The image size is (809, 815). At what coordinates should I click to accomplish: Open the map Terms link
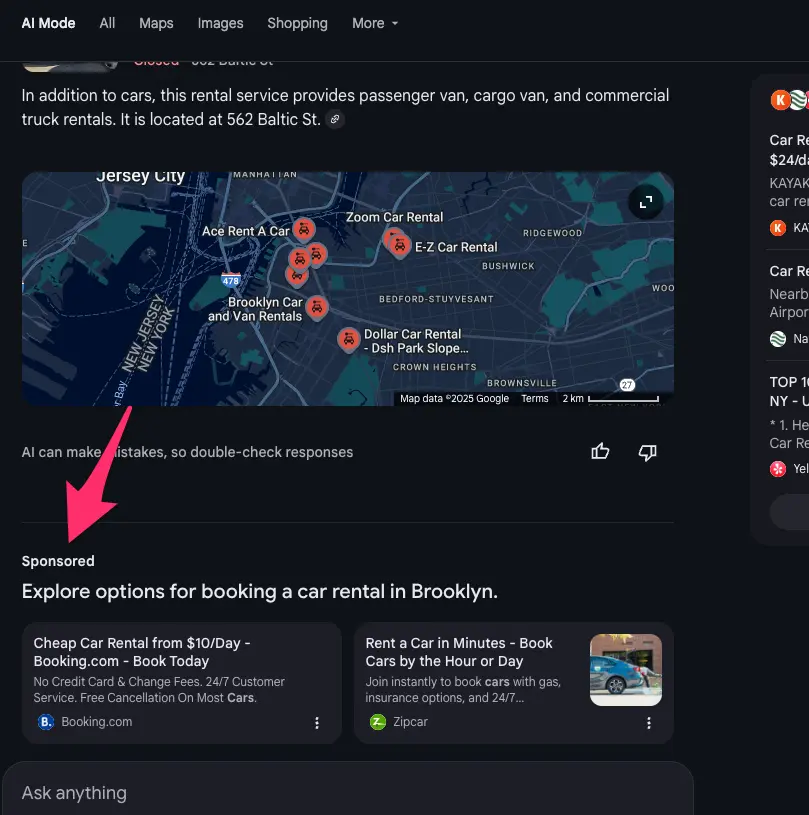535,398
